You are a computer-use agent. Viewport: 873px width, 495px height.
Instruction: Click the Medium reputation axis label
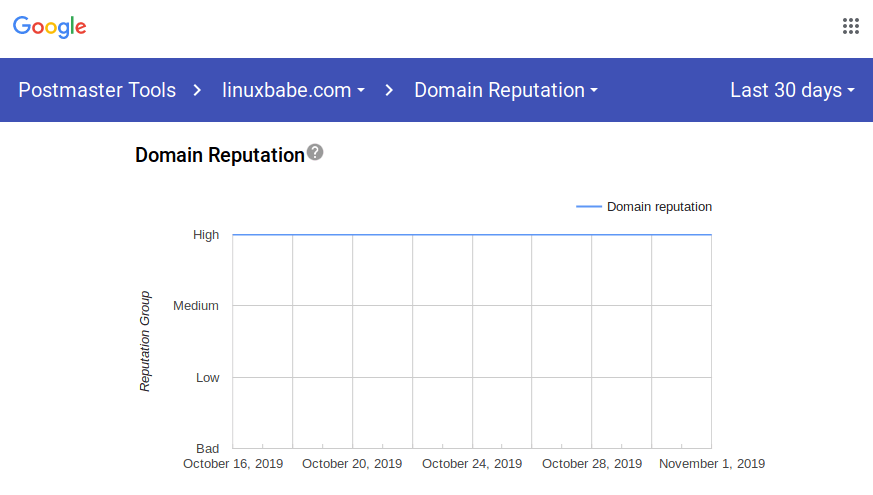click(196, 306)
